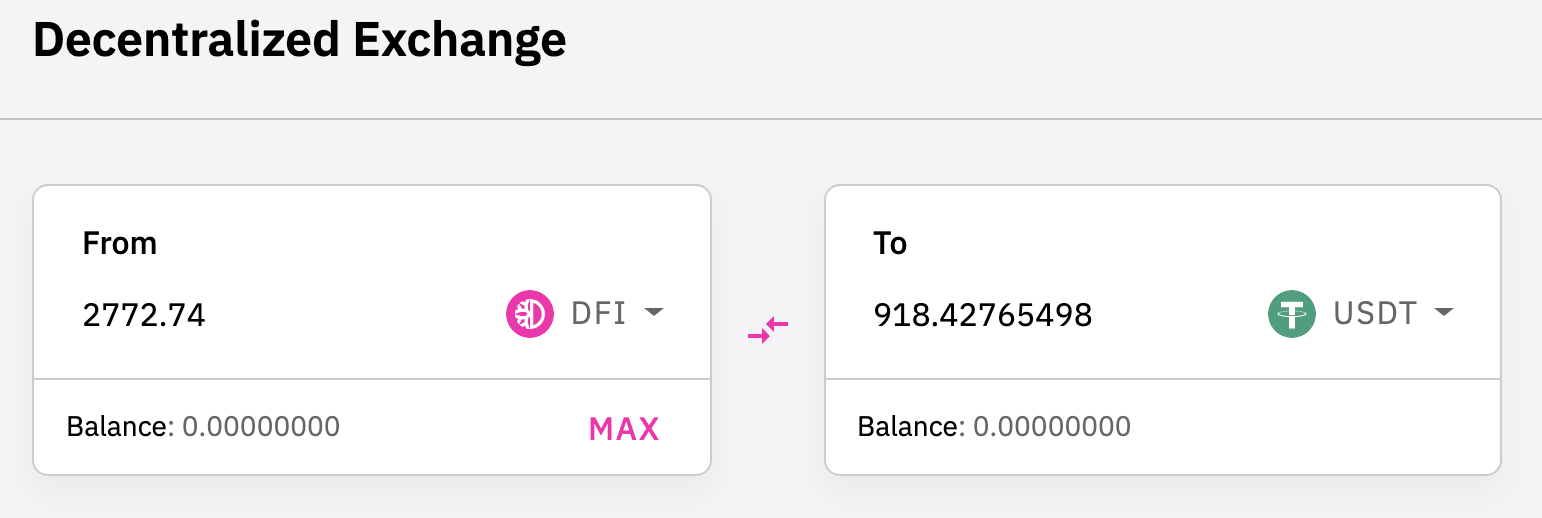
Task: Click the horizontal rule below the page heading
Action: [x=771, y=119]
